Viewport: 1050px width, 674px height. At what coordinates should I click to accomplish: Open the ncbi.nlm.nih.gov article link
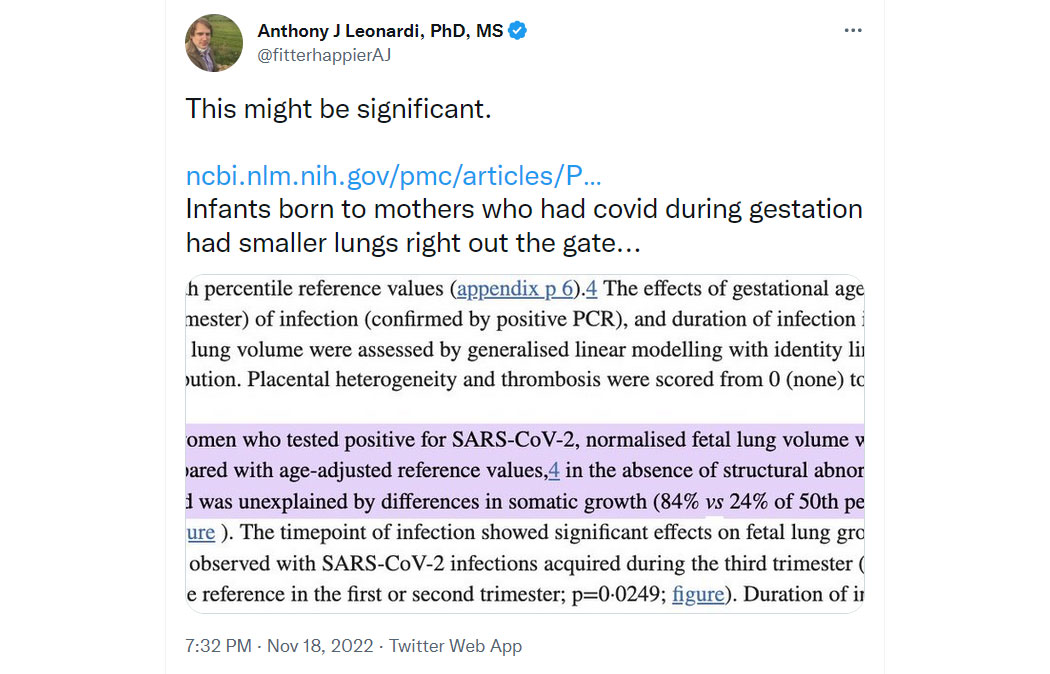pyautogui.click(x=393, y=175)
